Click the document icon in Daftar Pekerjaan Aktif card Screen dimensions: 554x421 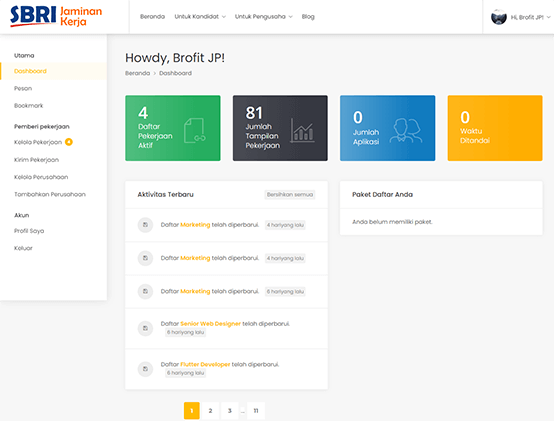[x=194, y=130]
